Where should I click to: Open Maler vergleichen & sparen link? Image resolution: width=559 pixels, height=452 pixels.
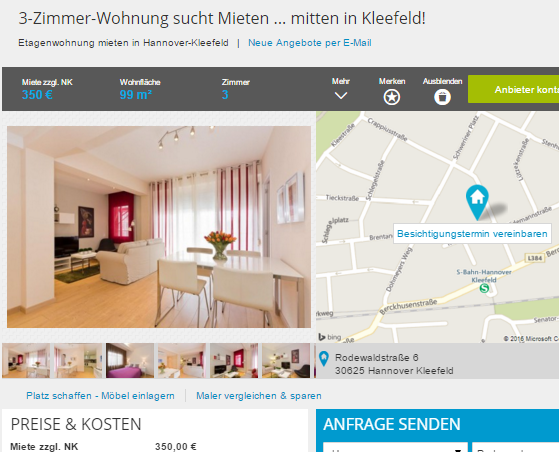tap(259, 396)
